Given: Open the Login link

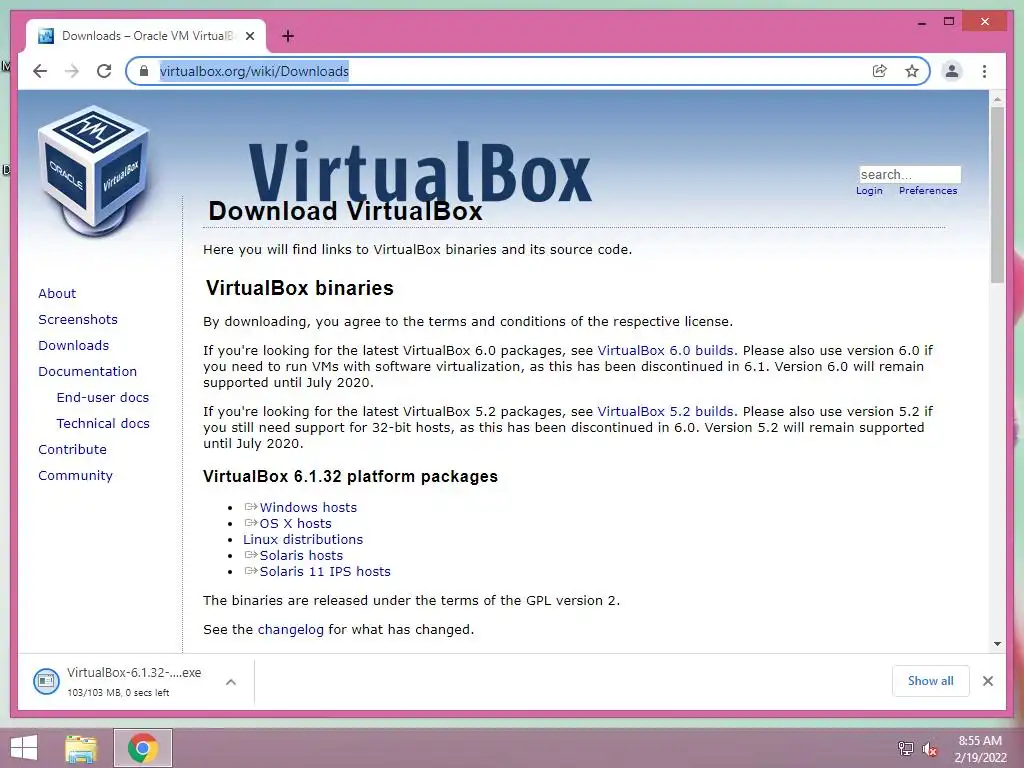Looking at the screenshot, I should (x=869, y=191).
